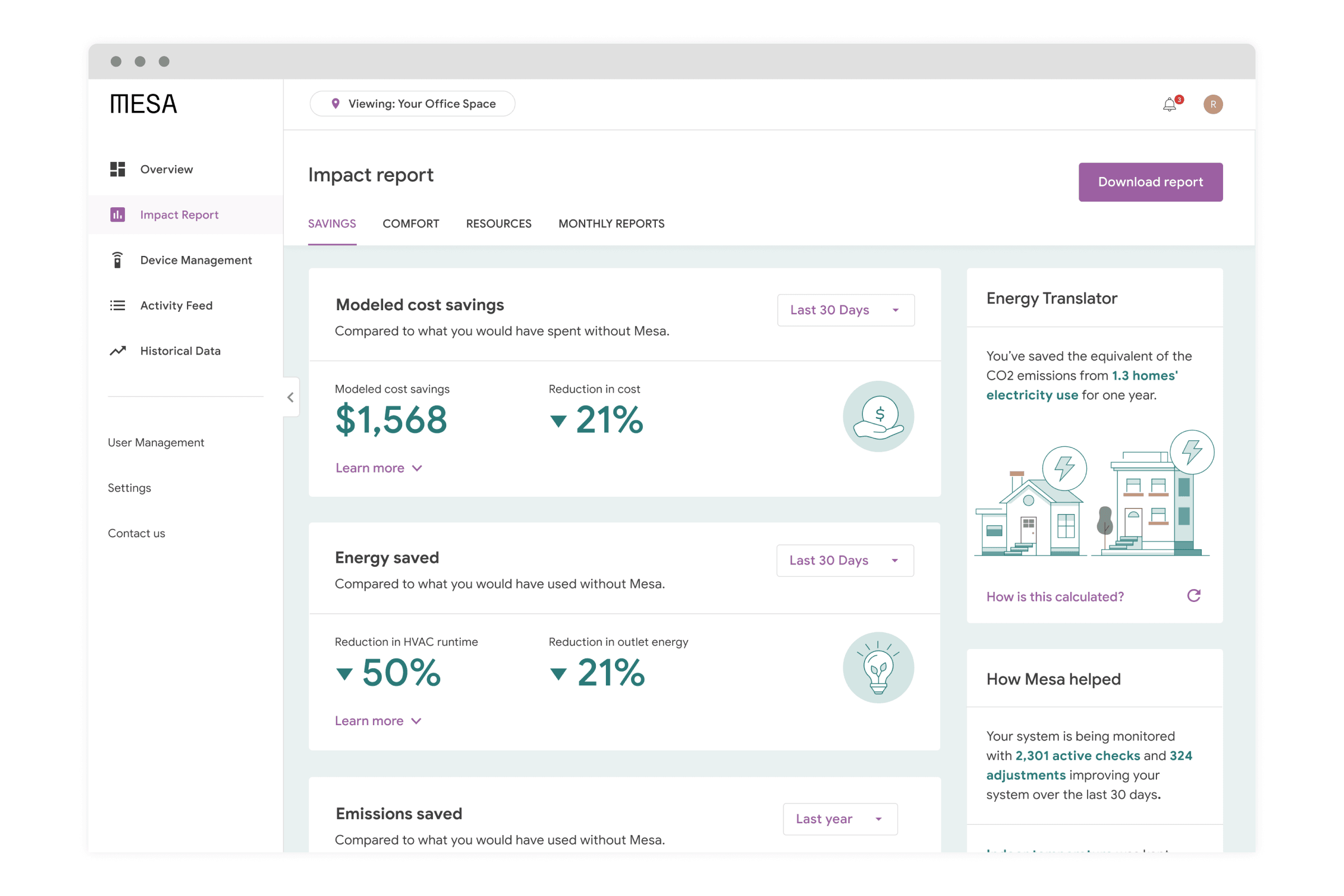The height and width of the screenshot is (896, 1344).
Task: Click the townhouse building illustration
Action: tap(1153, 494)
